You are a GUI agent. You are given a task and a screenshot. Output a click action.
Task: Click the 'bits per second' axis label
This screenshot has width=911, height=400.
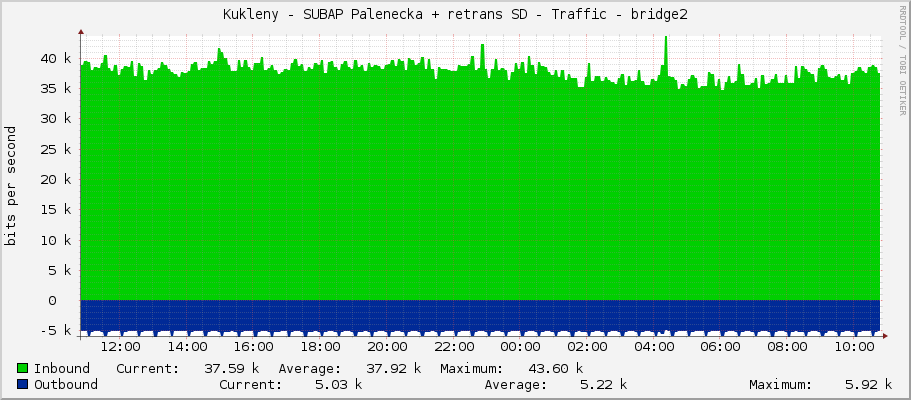(x=10, y=185)
